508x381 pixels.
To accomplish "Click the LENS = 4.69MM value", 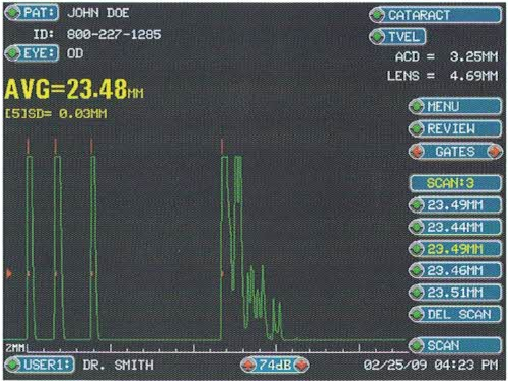I will click(x=443, y=76).
